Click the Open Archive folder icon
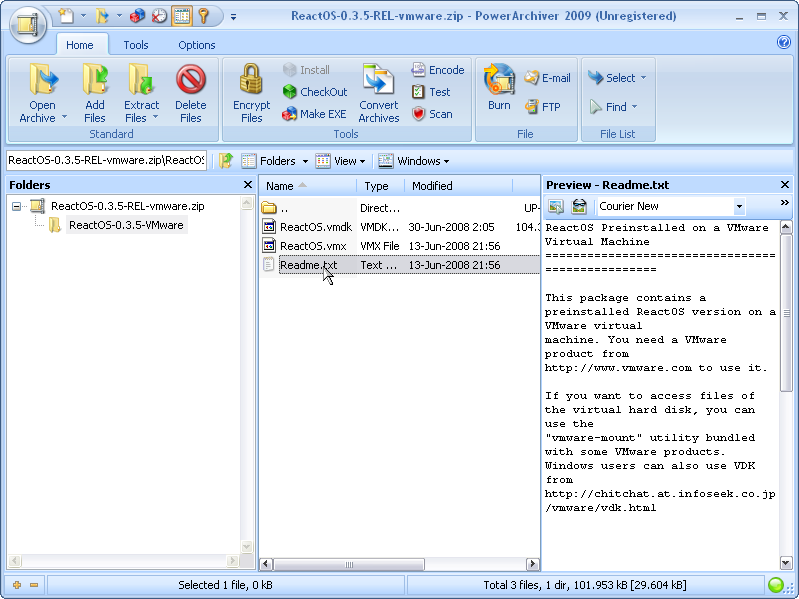 [43, 79]
